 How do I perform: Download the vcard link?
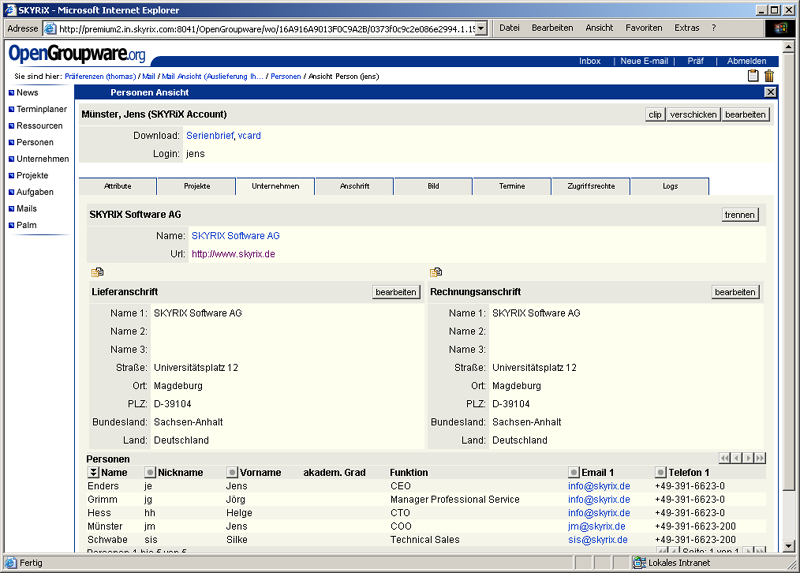coord(249,136)
